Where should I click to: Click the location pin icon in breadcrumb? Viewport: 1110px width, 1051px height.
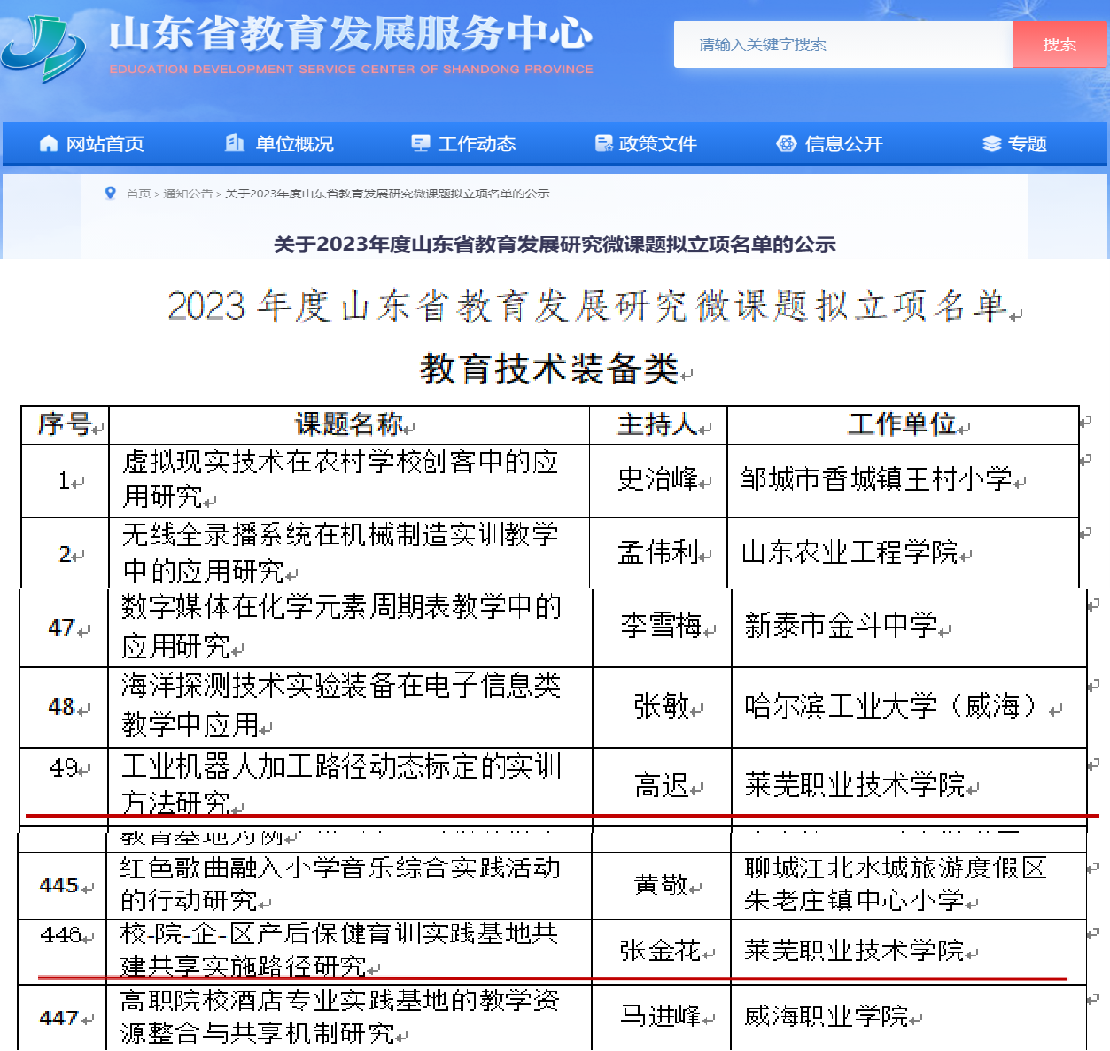pyautogui.click(x=110, y=193)
